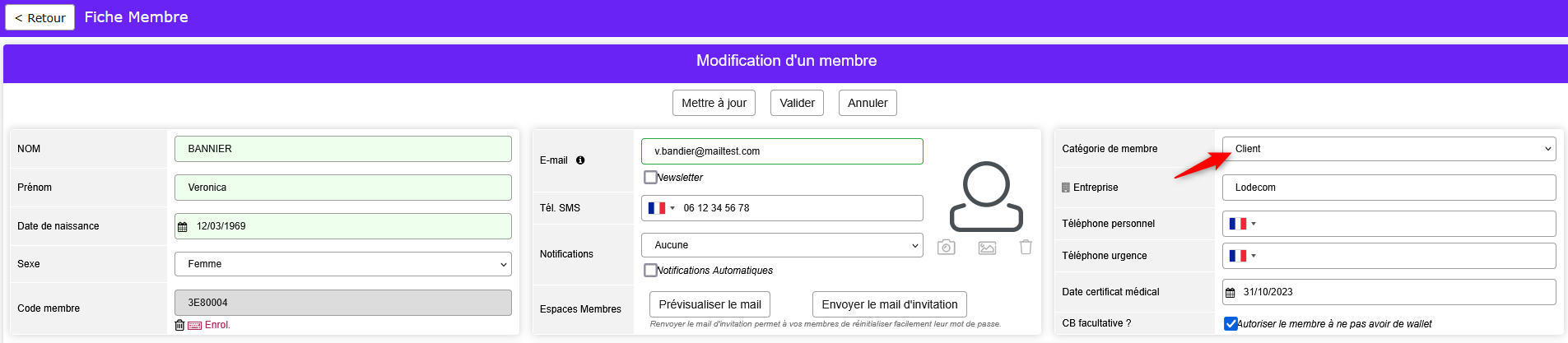Open the Catégorie de membre dropdown
Image resolution: width=1568 pixels, height=343 pixels.
[x=1389, y=149]
